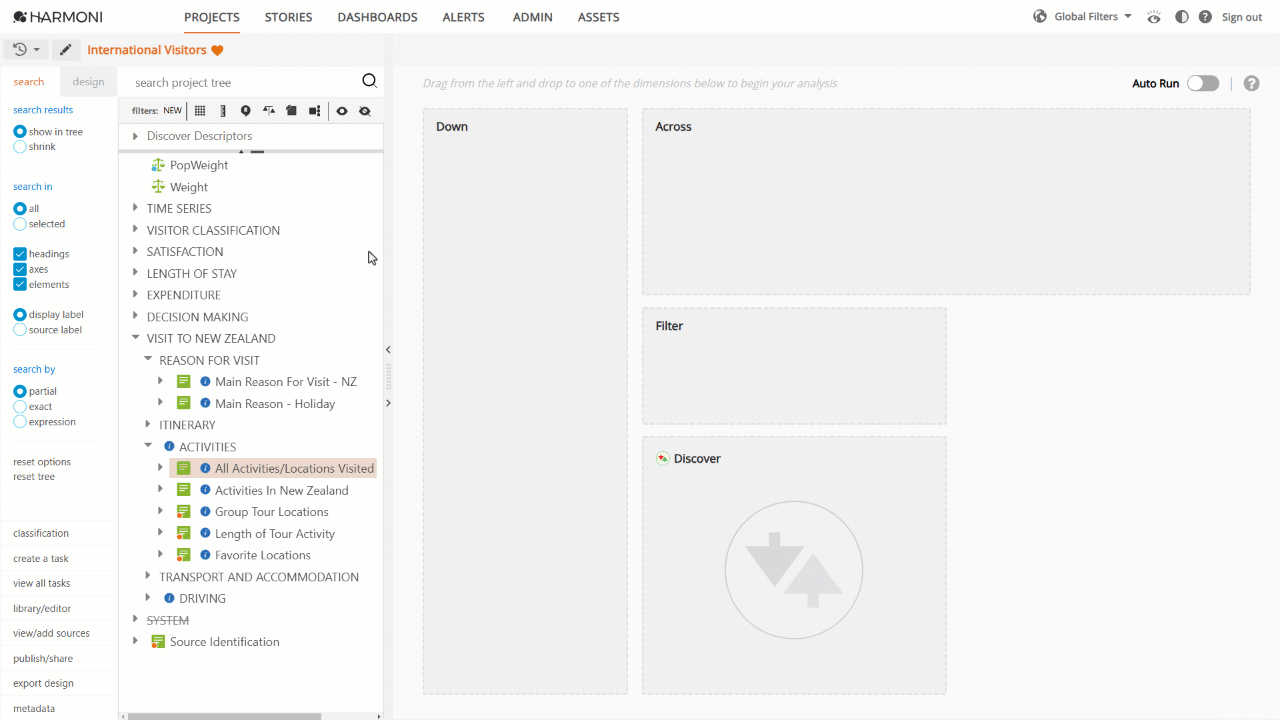Image resolution: width=1280 pixels, height=720 pixels.
Task: Click expand-right arrow on panel splitter
Action: click(x=388, y=403)
